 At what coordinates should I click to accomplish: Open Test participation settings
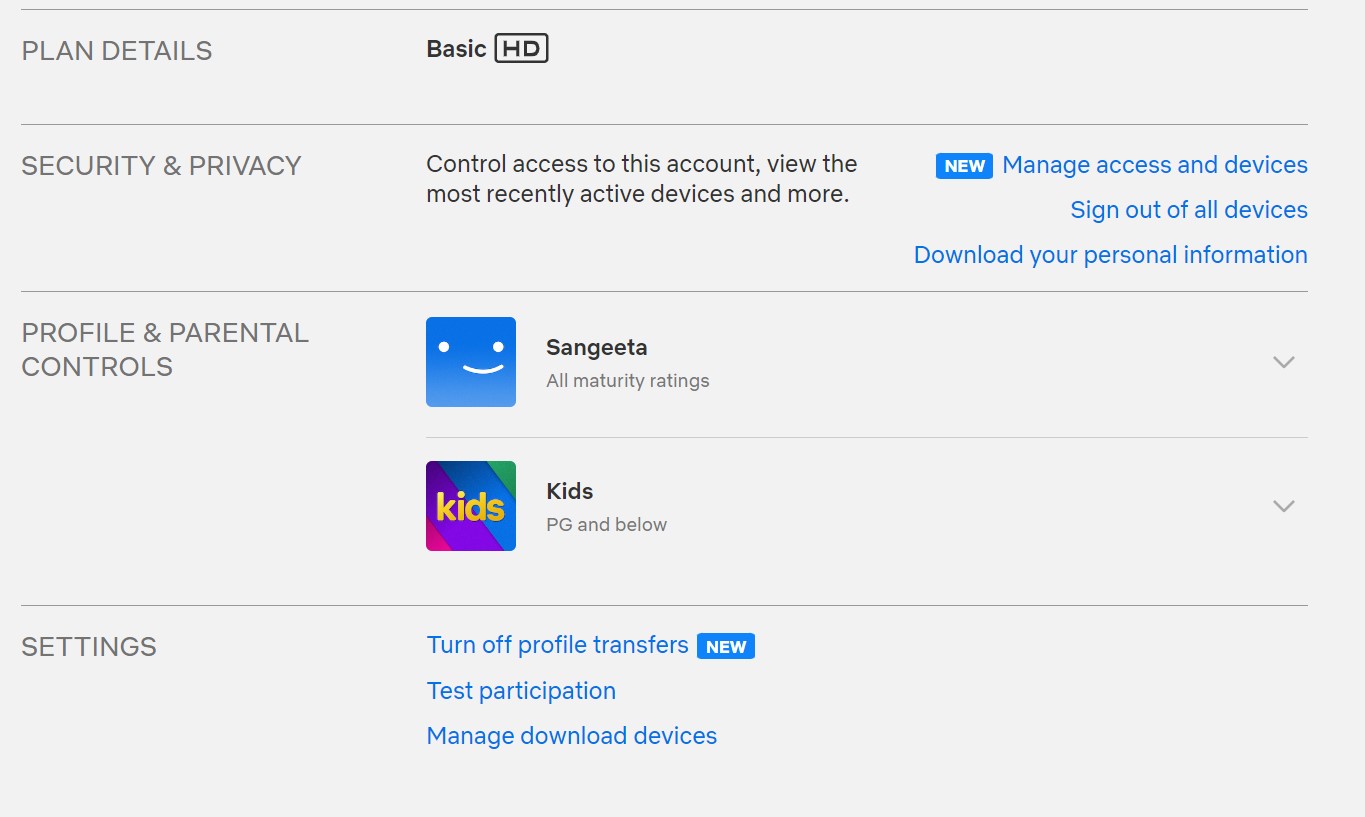tap(520, 690)
